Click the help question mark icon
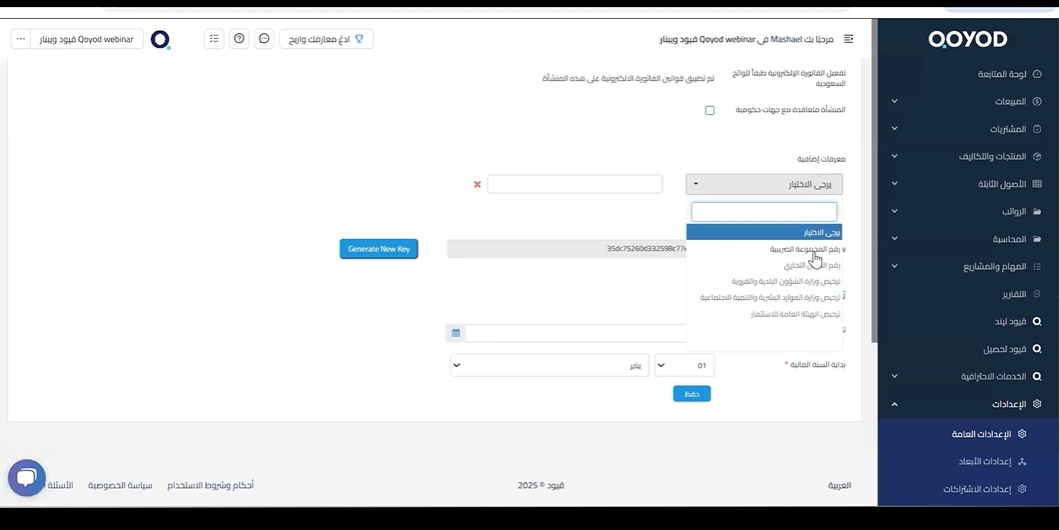 (239, 39)
